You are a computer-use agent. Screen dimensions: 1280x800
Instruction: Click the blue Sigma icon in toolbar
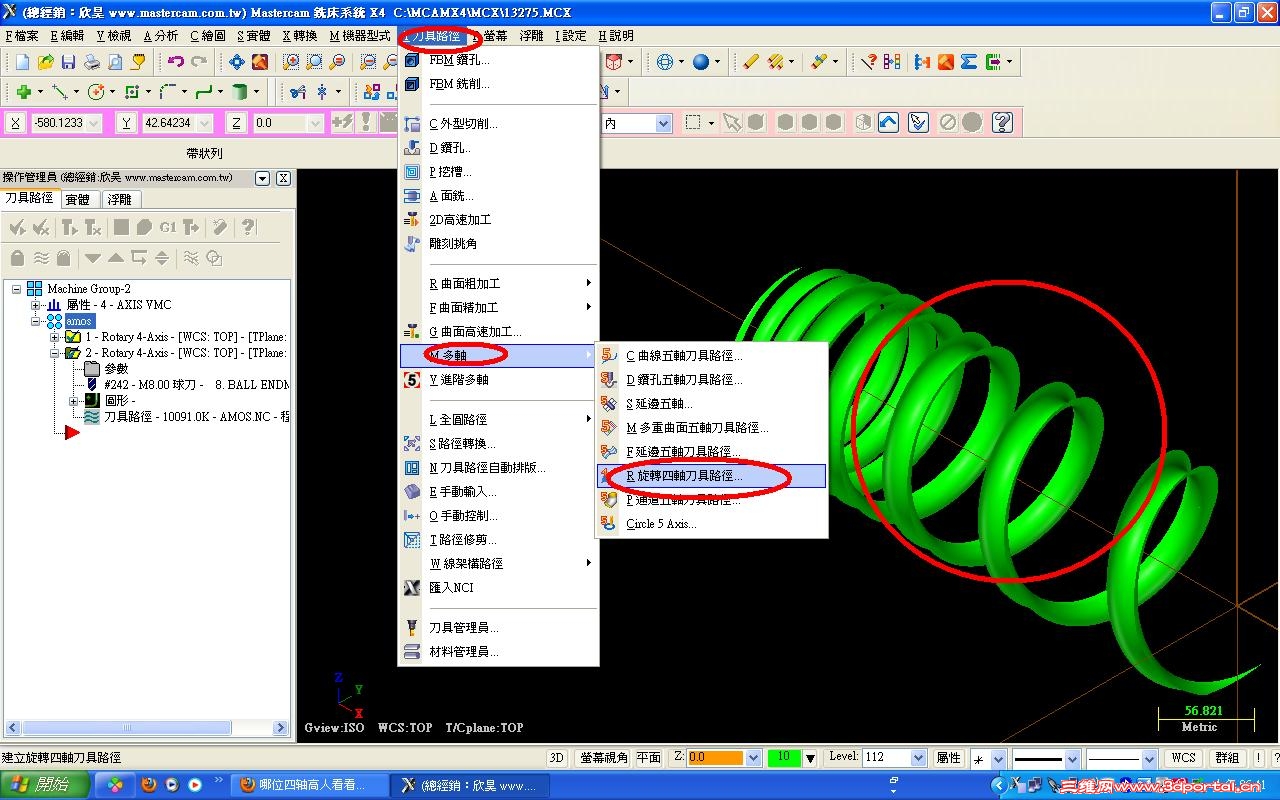969,62
